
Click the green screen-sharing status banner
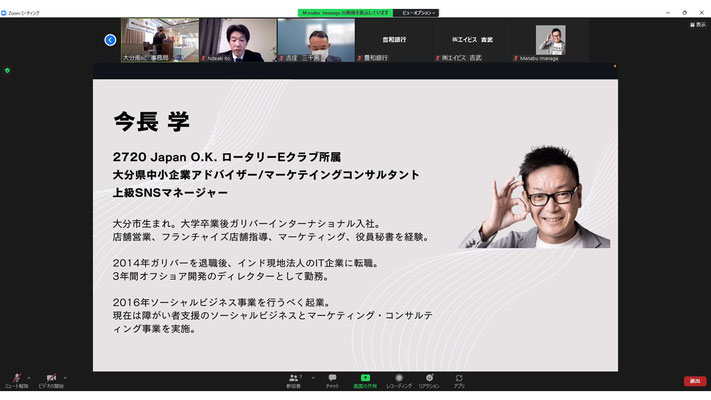coord(346,13)
